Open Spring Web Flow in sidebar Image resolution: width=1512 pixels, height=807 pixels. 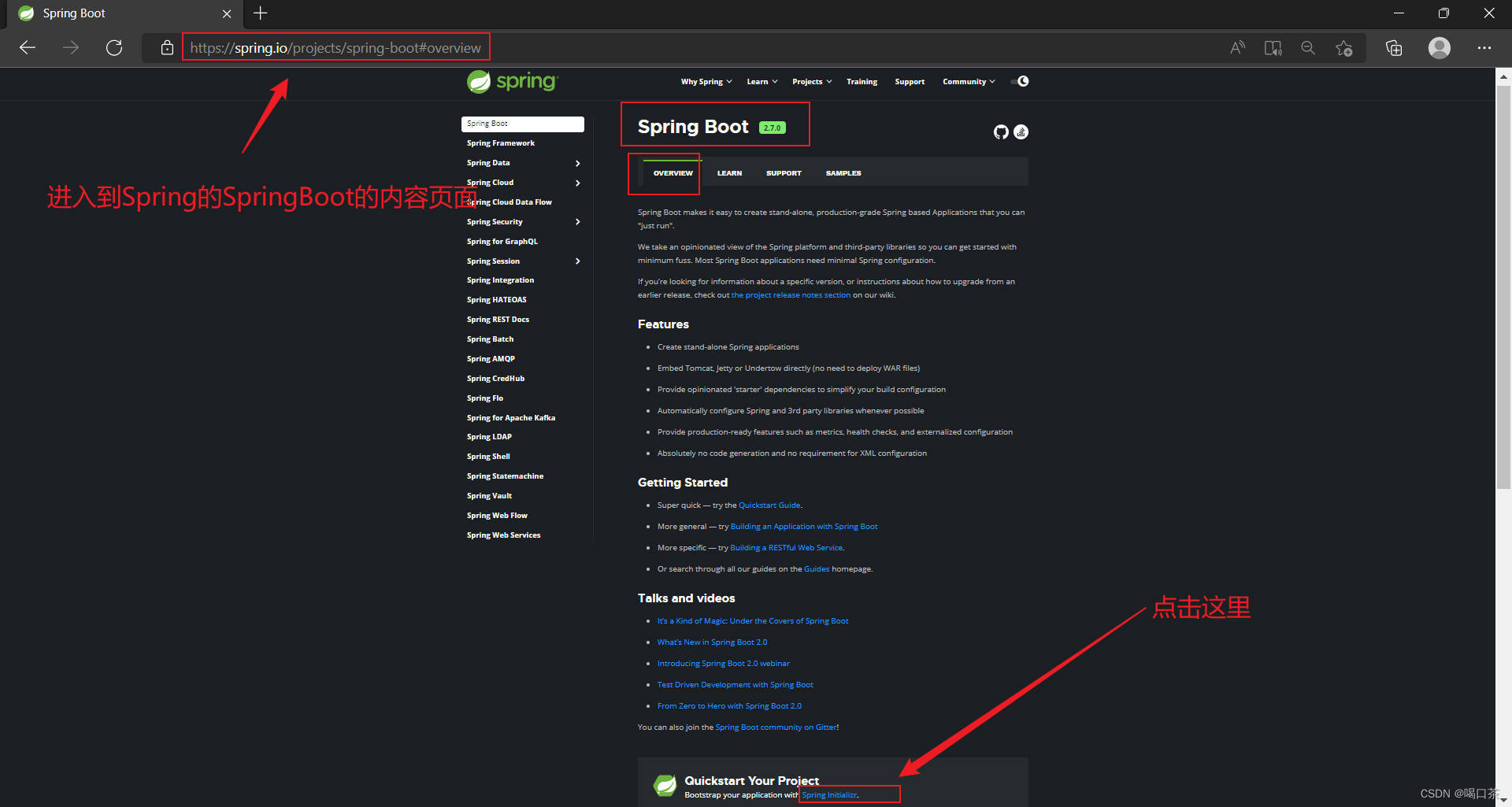click(497, 516)
